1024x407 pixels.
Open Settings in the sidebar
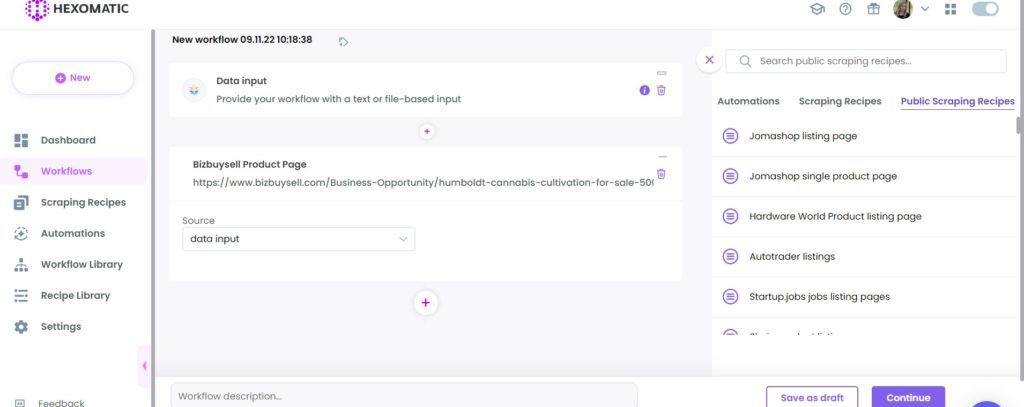pos(61,327)
